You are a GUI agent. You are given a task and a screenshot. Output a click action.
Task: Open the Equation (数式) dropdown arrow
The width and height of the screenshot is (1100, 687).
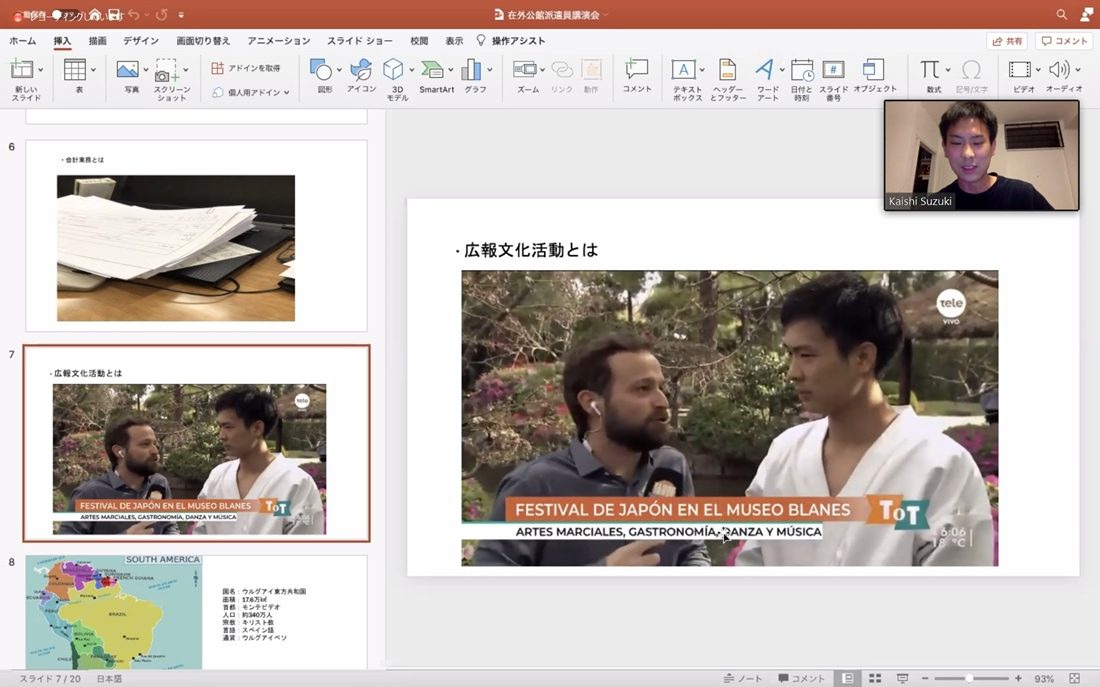(x=948, y=69)
